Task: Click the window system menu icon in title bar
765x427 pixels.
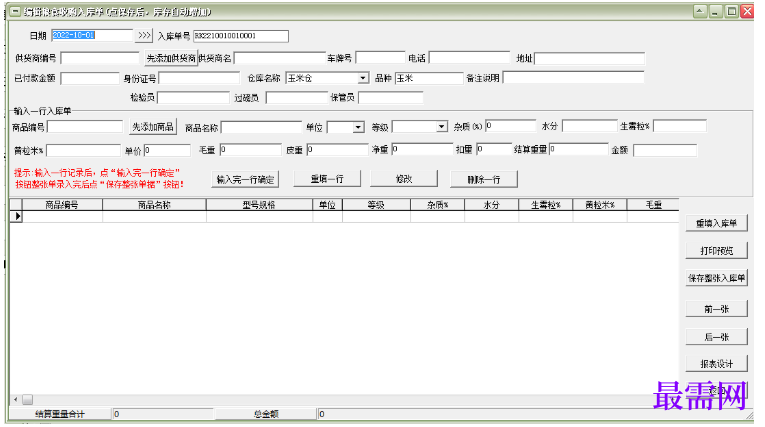Action: coord(15,12)
